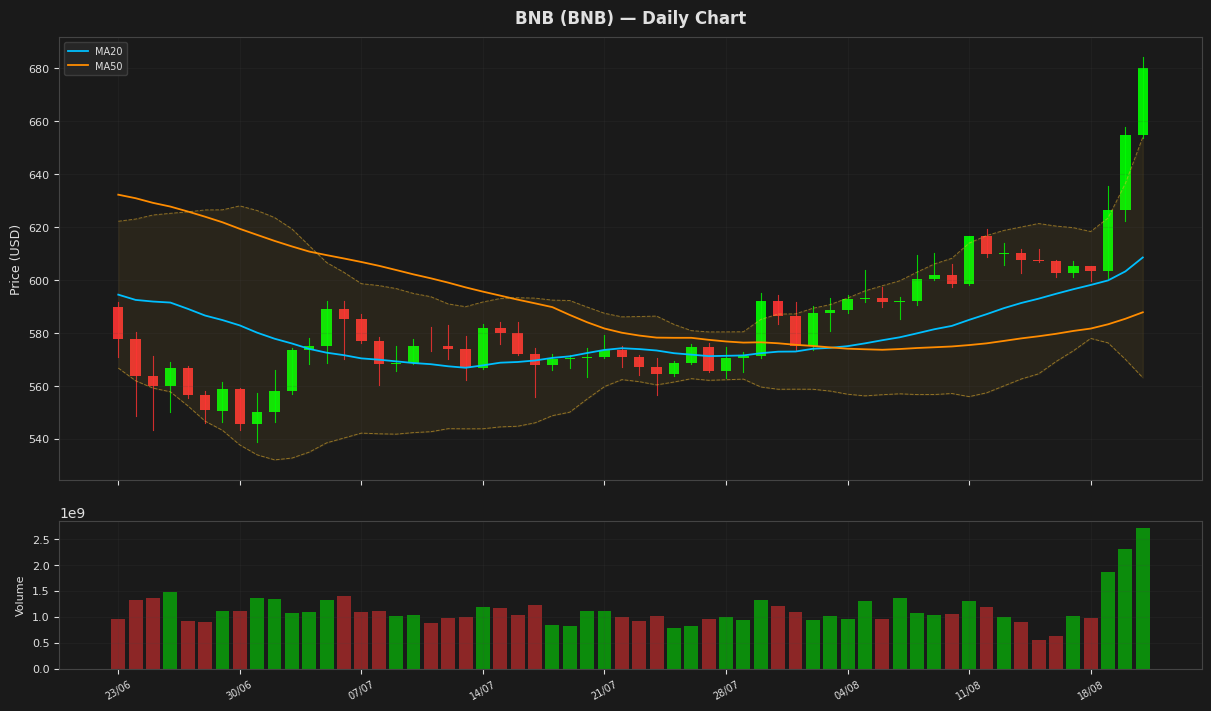The height and width of the screenshot is (711, 1211).
Task: Select the 660 price axis tick label
Action: click(39, 122)
